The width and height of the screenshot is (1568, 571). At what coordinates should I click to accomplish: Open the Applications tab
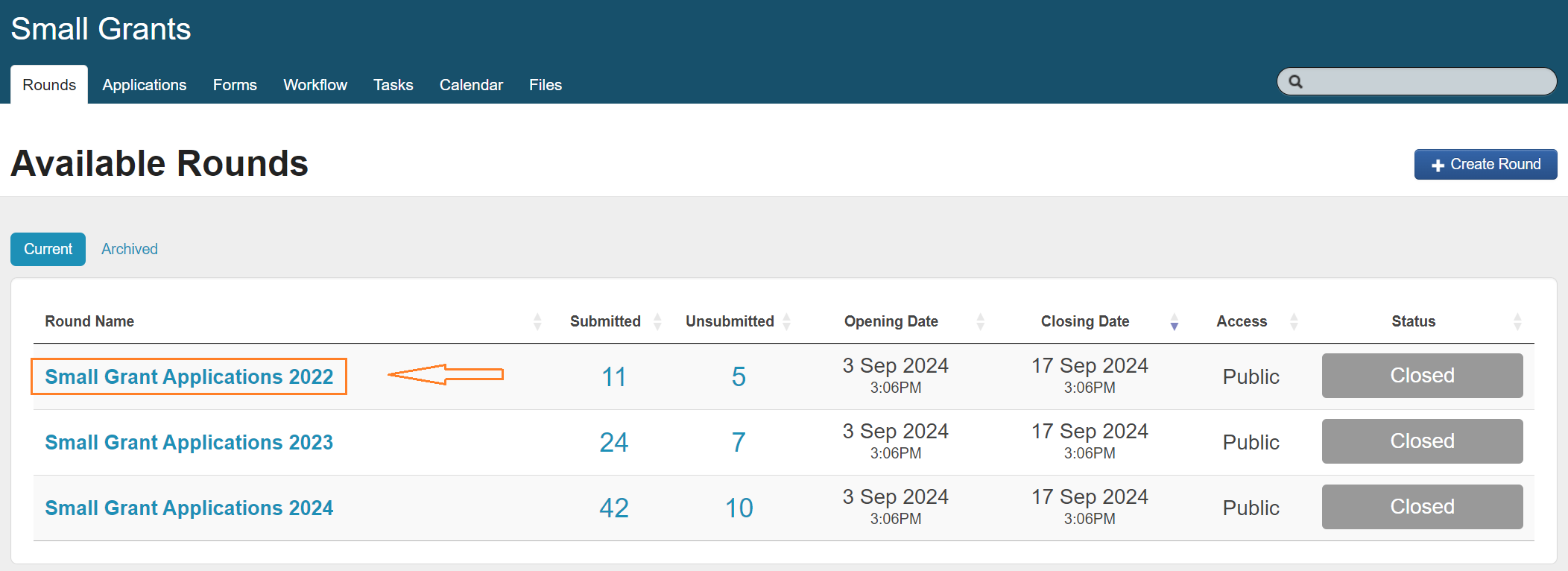145,85
